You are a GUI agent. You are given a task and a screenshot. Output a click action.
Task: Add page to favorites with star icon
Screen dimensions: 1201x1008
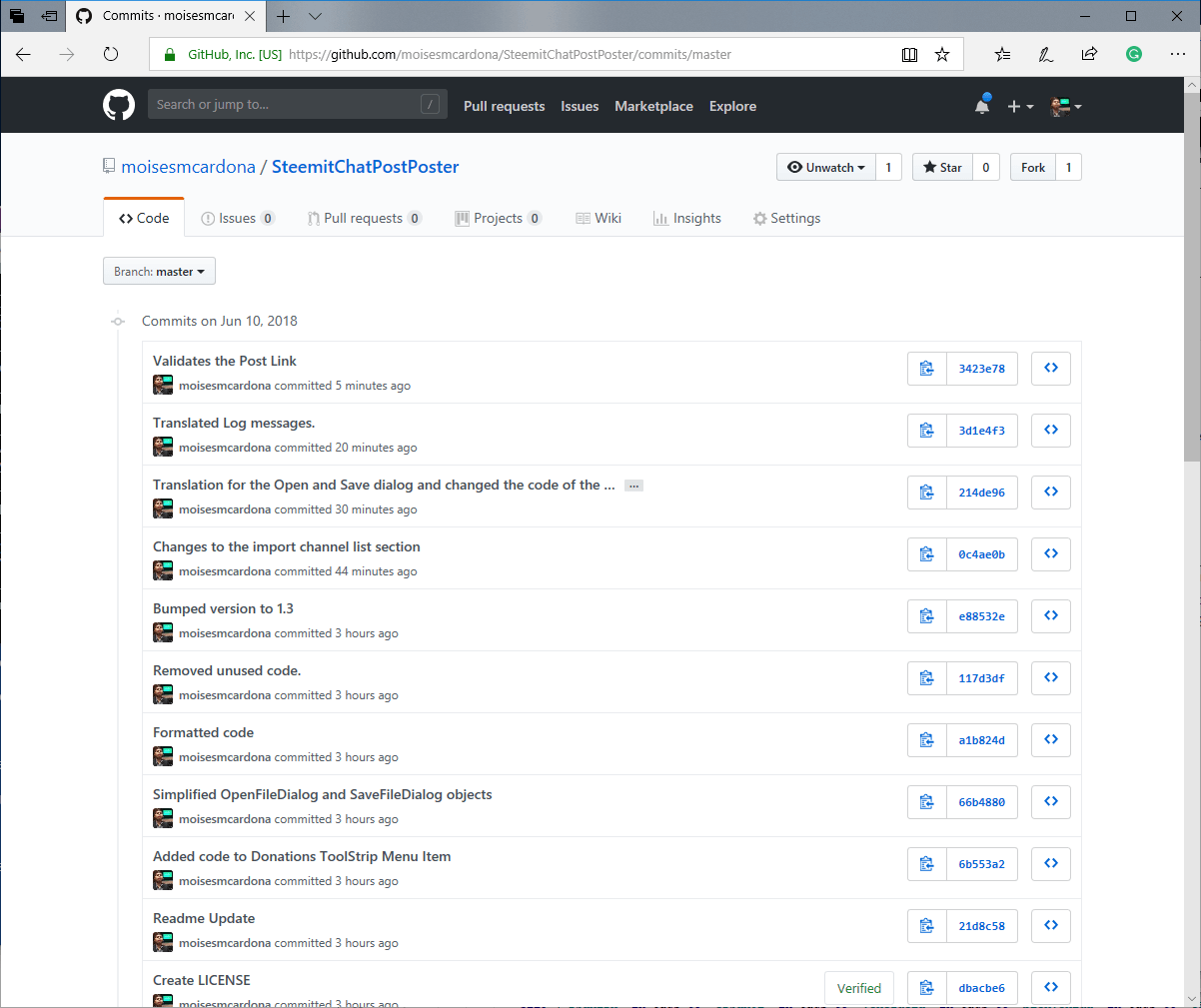point(941,55)
